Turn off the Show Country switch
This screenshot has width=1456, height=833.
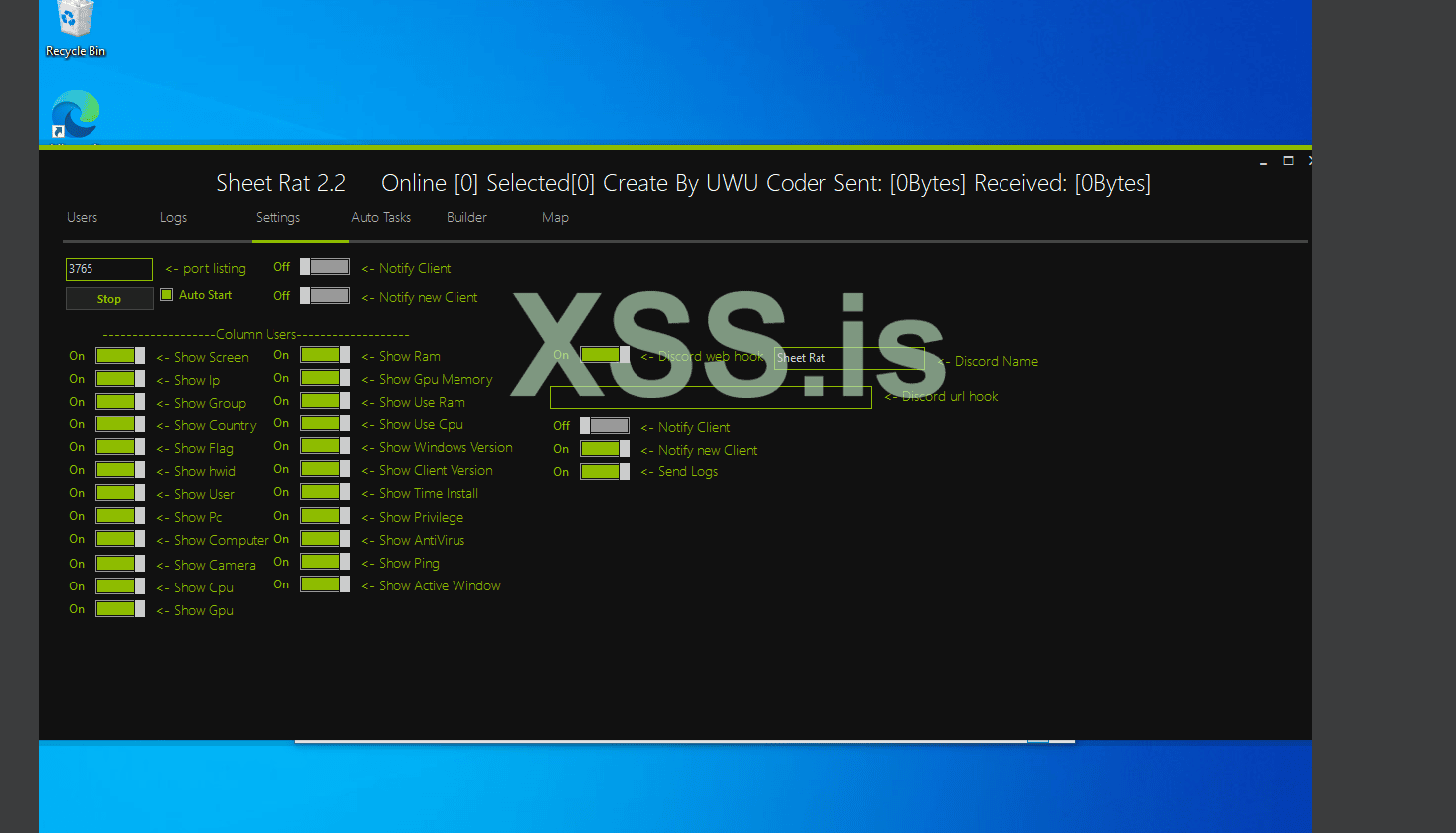pos(120,424)
